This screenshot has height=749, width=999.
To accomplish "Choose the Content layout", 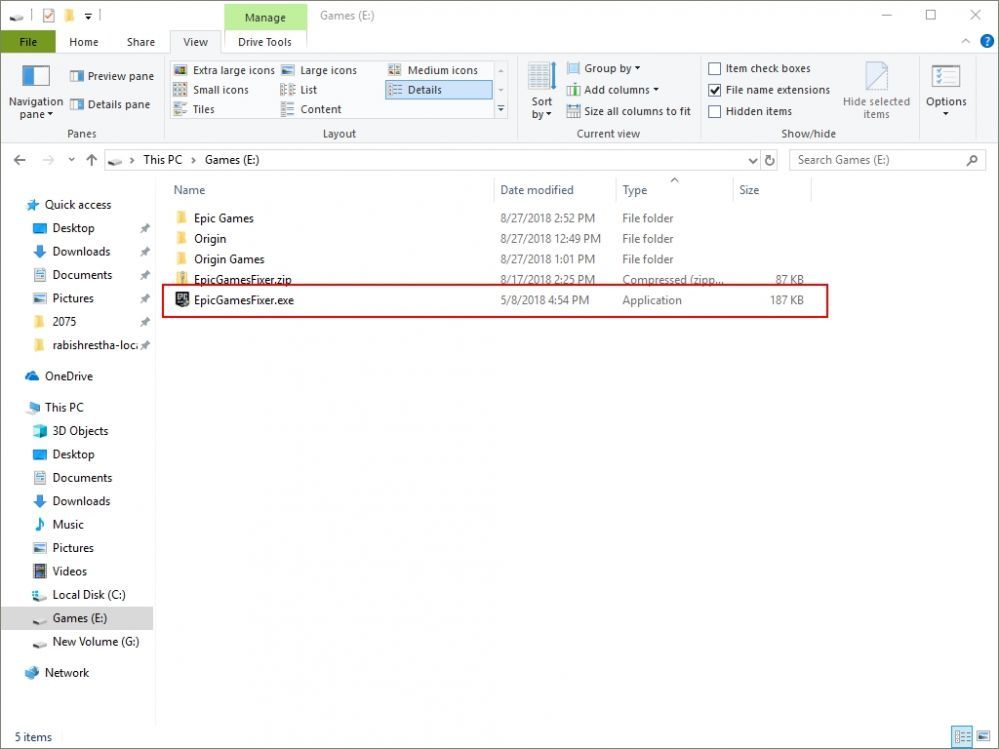I will click(x=312, y=109).
